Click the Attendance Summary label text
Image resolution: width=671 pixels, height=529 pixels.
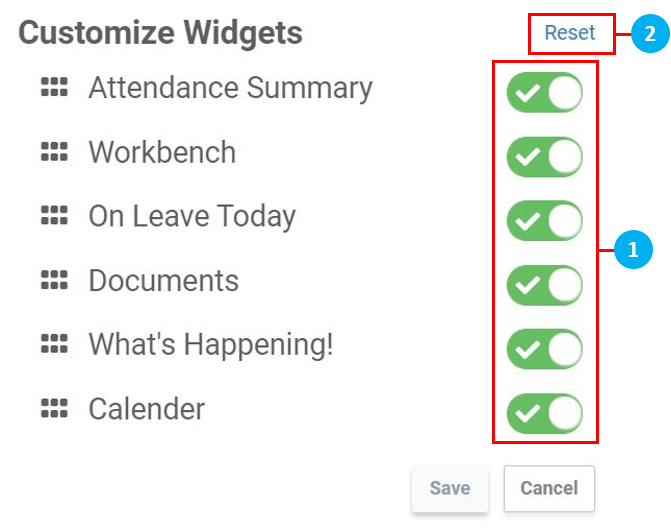(230, 88)
